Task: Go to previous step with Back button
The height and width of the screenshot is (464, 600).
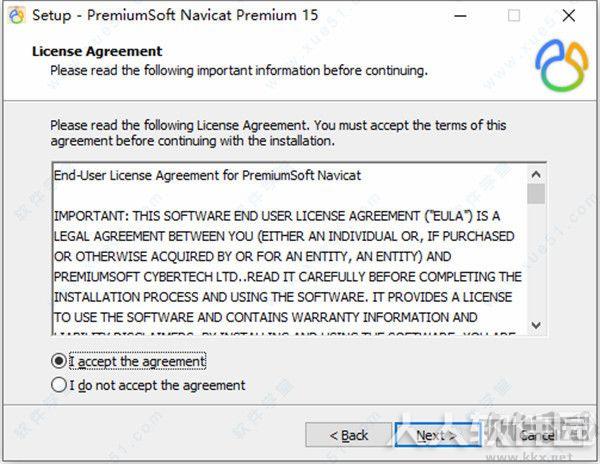Action: pos(349,435)
